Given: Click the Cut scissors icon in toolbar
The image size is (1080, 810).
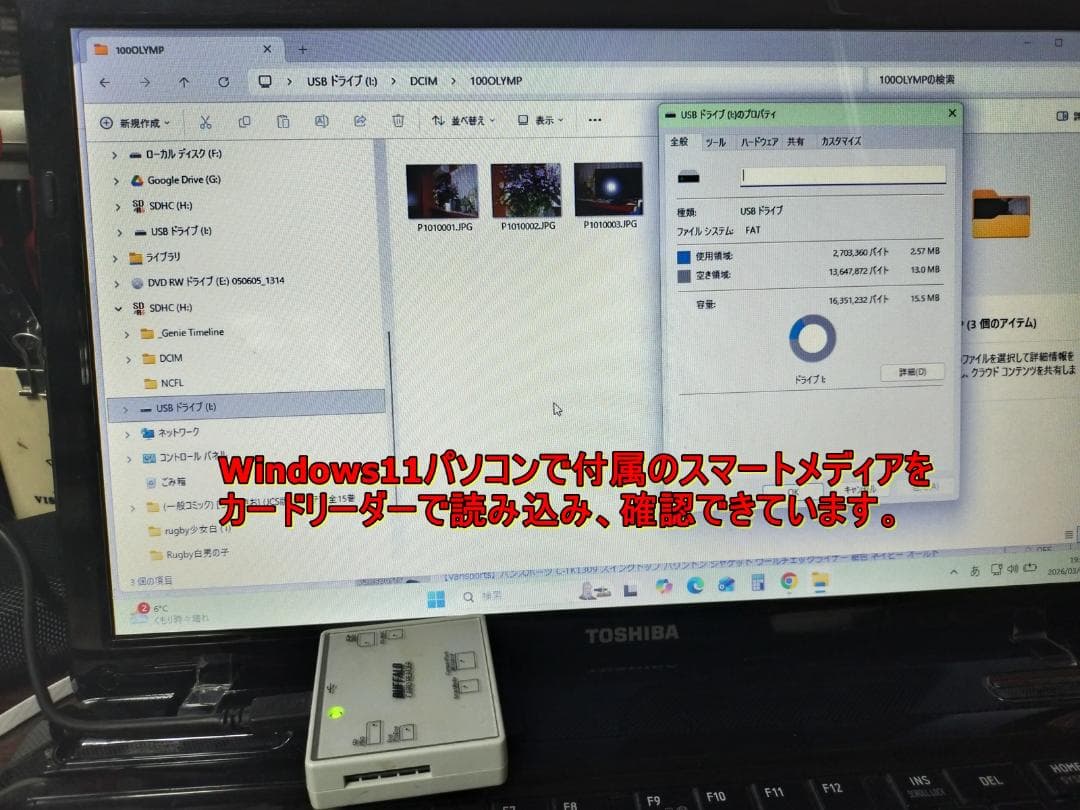Looking at the screenshot, I should point(205,122).
